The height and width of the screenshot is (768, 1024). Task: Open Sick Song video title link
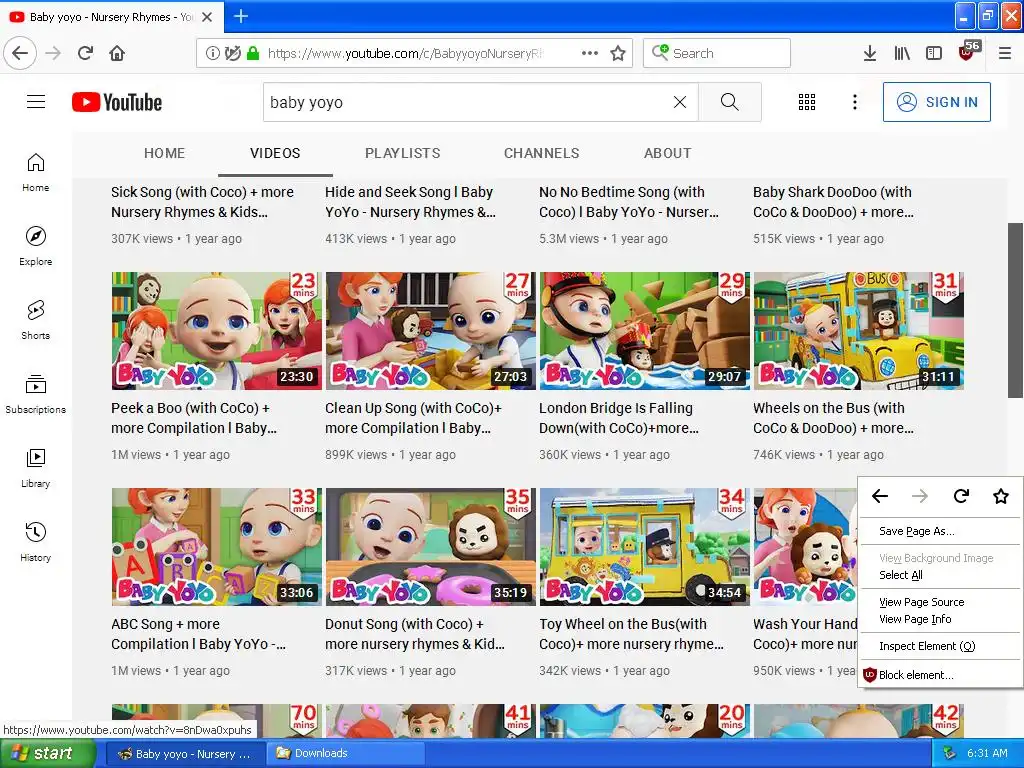click(202, 202)
